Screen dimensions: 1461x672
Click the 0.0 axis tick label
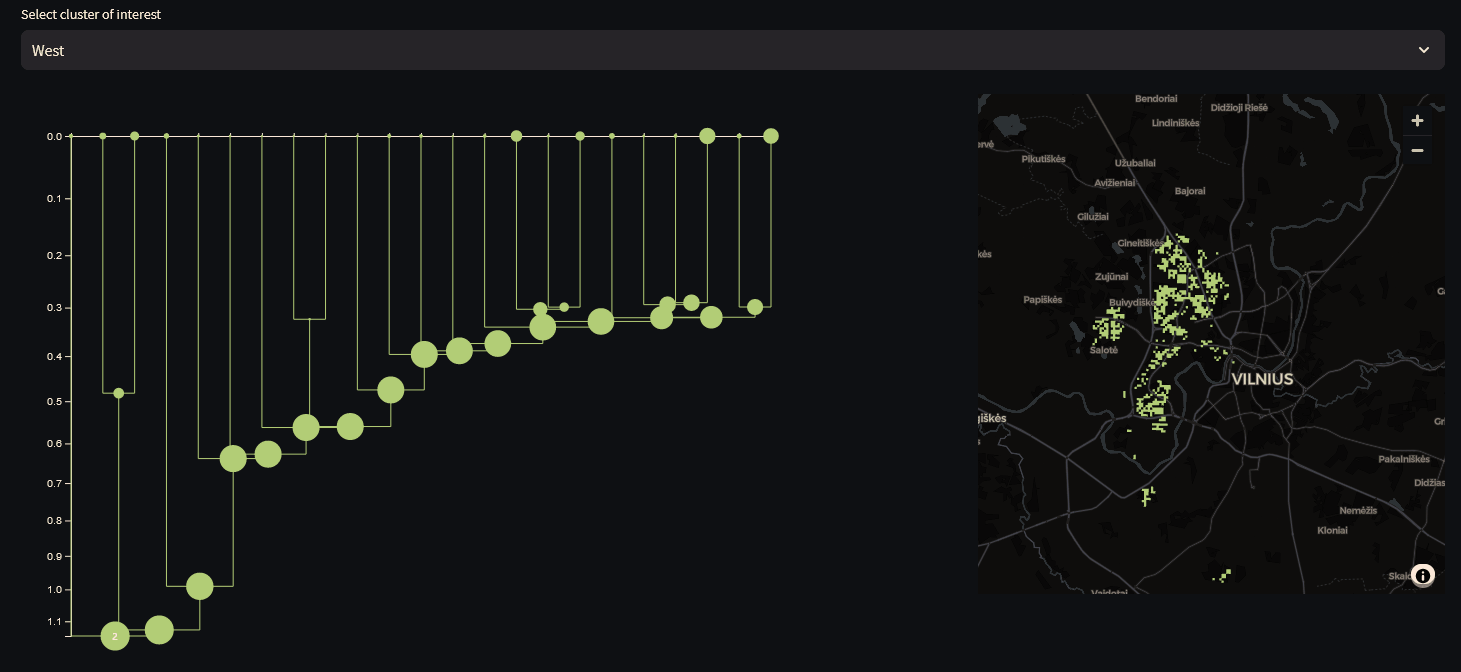[x=54, y=136]
